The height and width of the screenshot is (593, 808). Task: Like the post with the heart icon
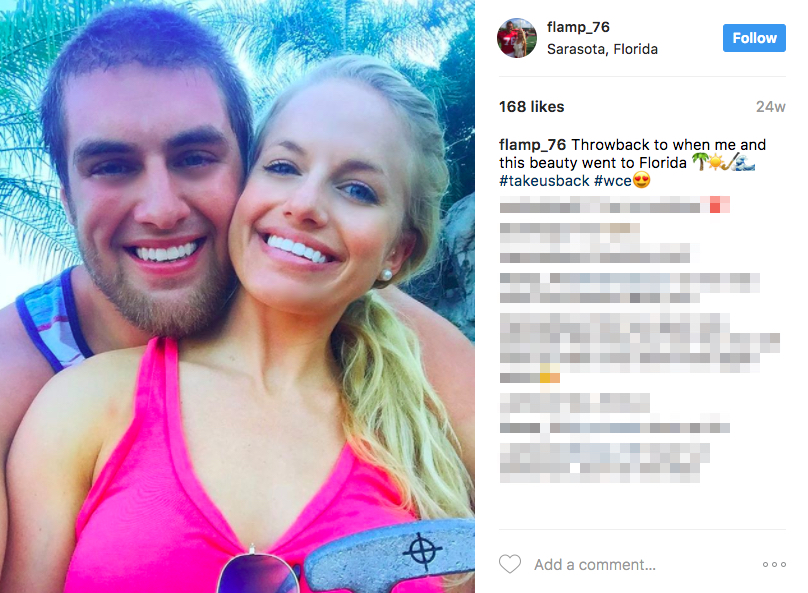point(510,564)
